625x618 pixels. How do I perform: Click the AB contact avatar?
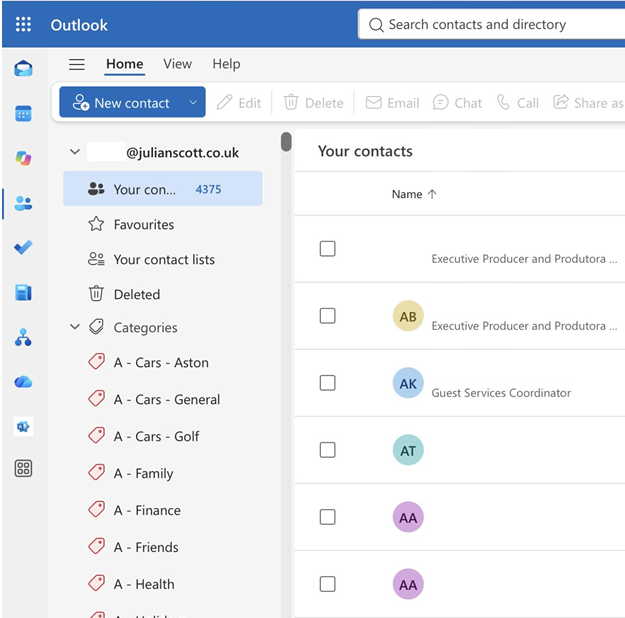(408, 316)
